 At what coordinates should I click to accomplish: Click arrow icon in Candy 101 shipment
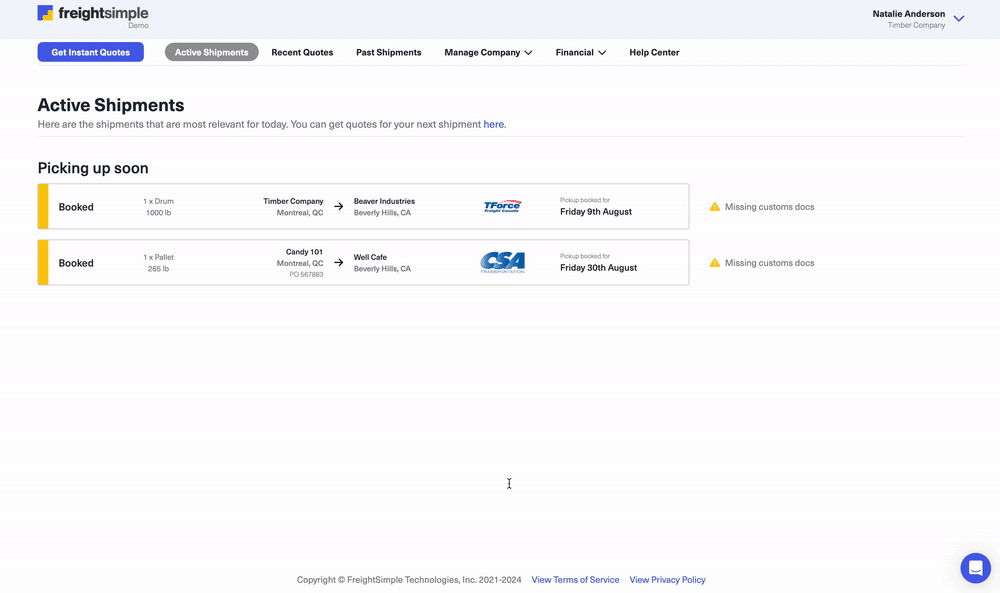(x=338, y=263)
